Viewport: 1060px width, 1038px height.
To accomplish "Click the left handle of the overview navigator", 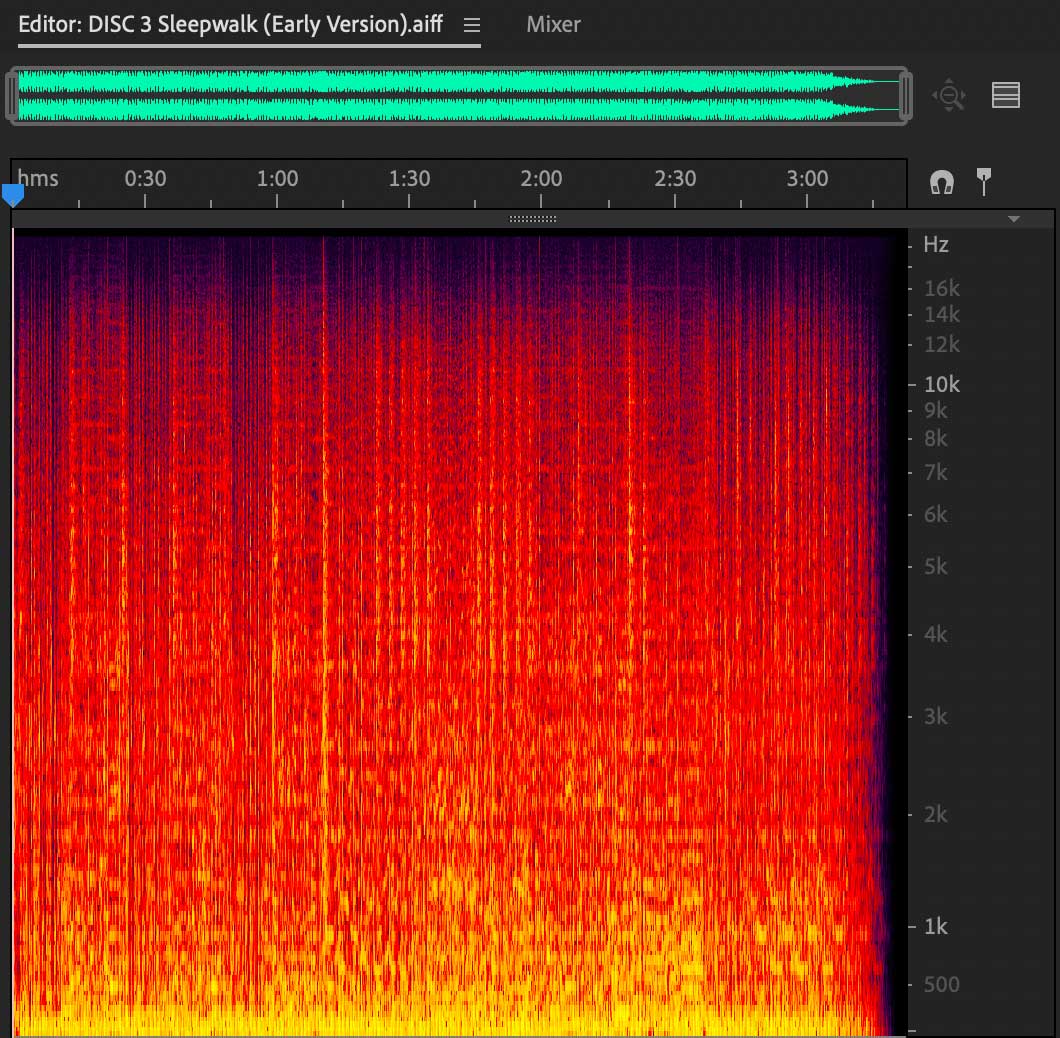I will (x=13, y=96).
